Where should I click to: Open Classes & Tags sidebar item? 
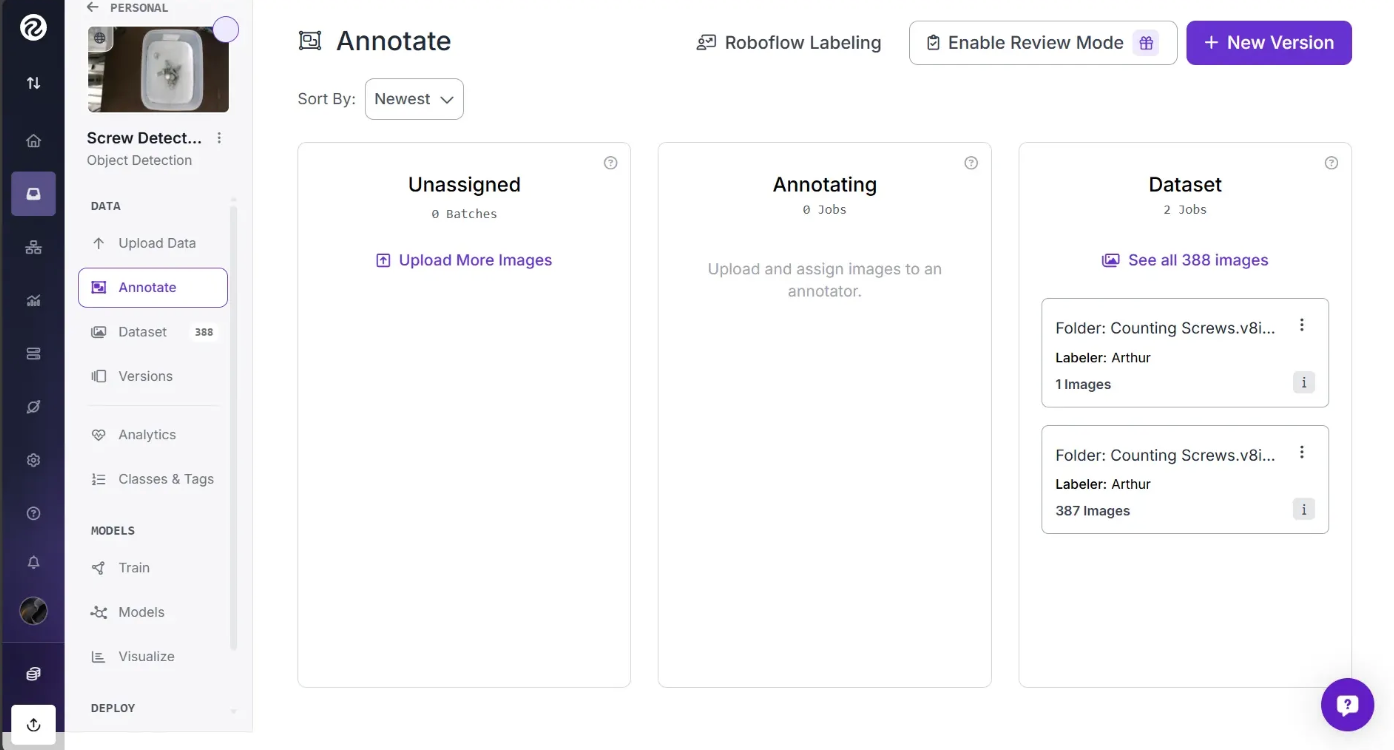click(x=165, y=479)
